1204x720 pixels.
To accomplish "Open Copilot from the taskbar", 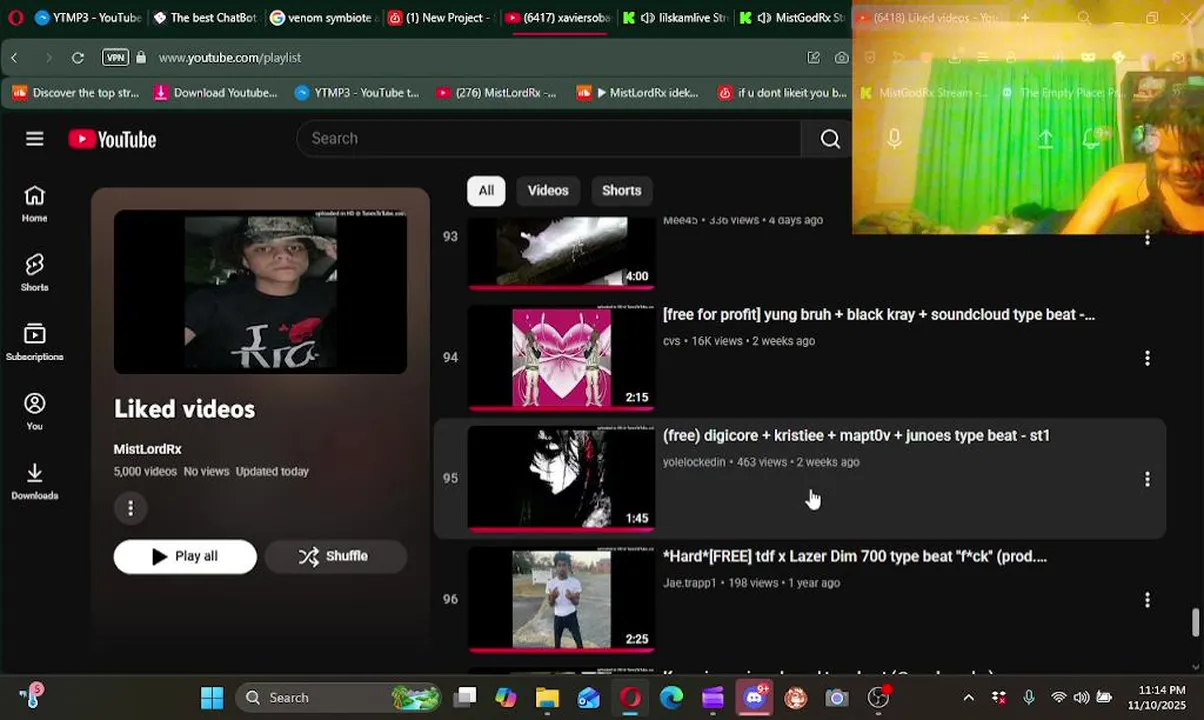I will click(506, 698).
